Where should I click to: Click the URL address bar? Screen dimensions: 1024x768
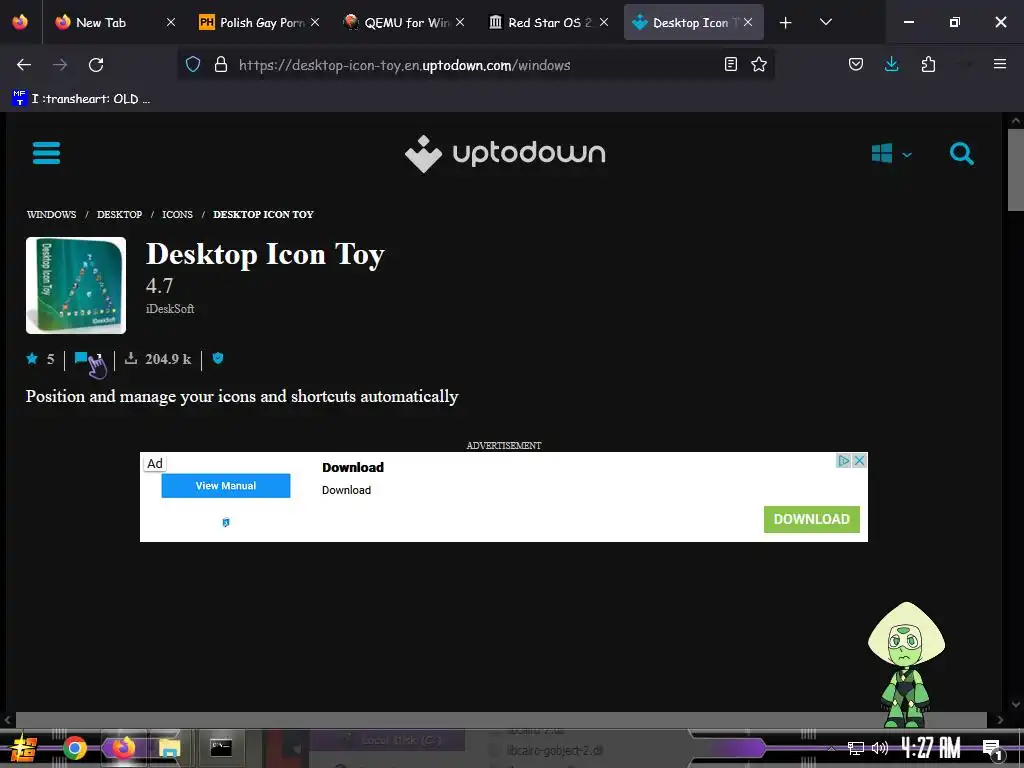tap(477, 65)
